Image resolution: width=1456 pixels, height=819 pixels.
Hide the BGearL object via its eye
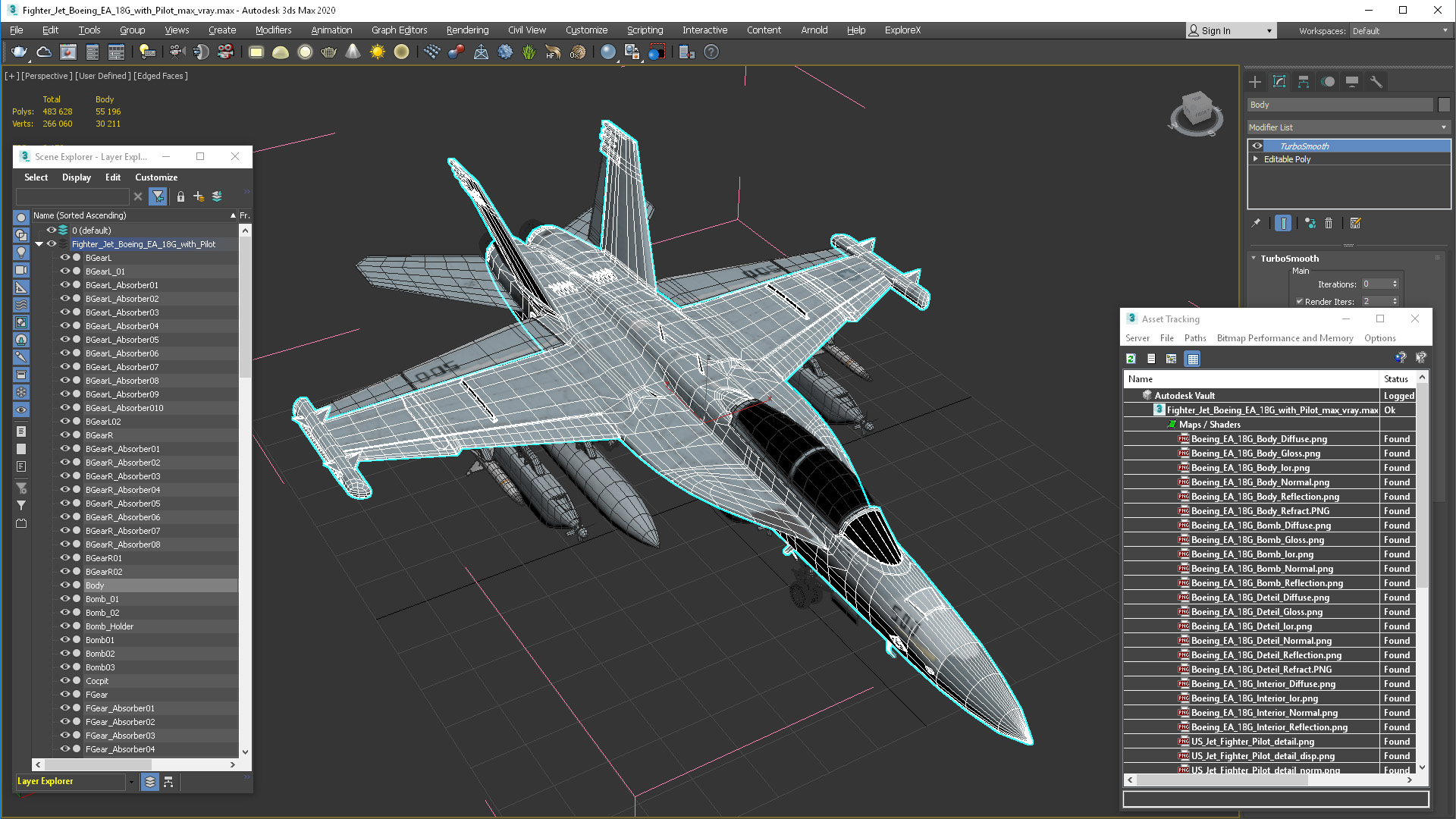pyautogui.click(x=65, y=258)
